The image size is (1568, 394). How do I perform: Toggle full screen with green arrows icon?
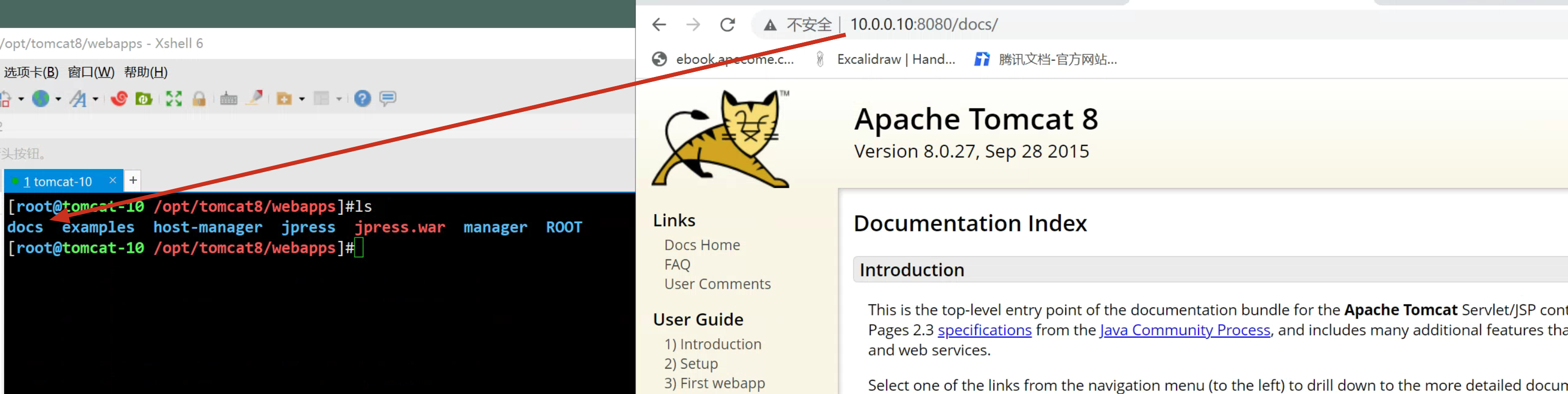point(174,98)
